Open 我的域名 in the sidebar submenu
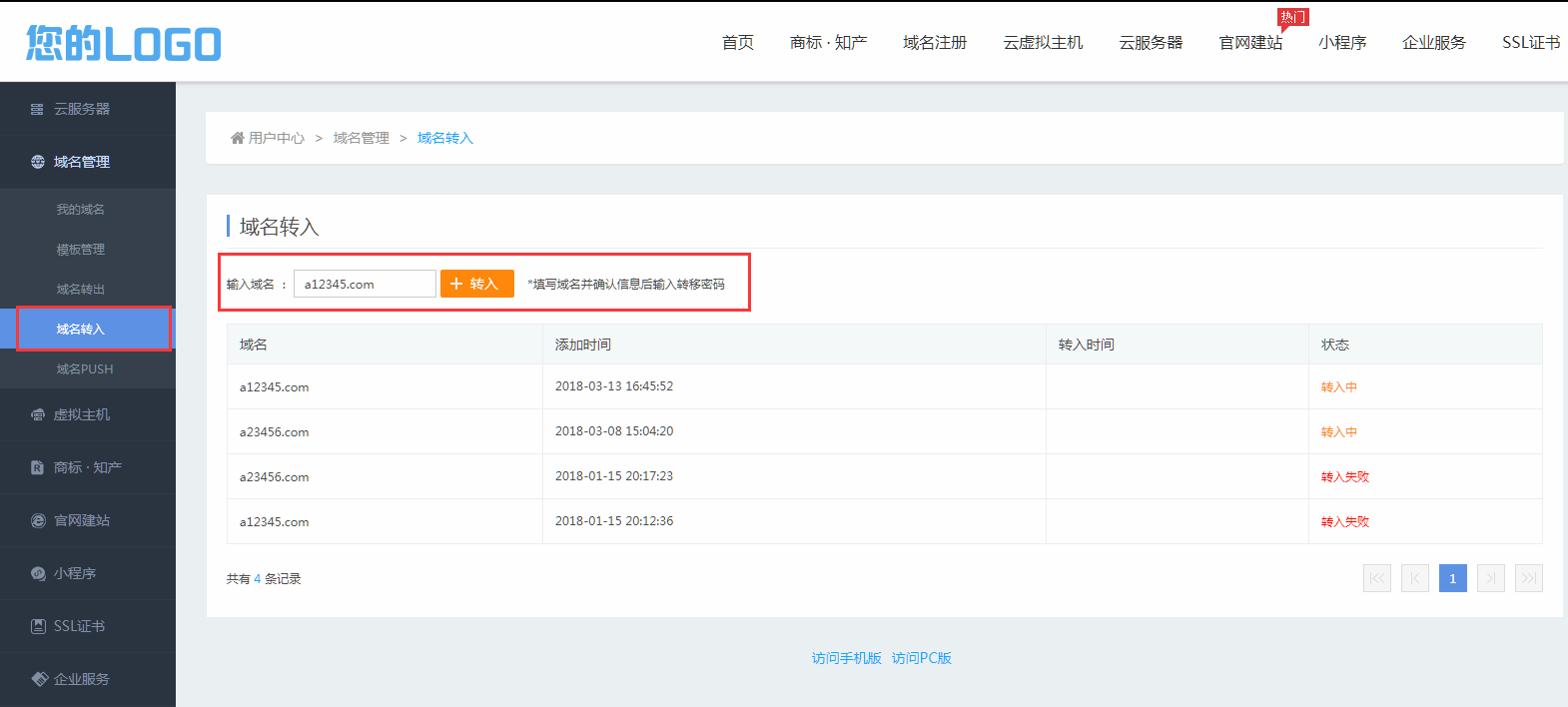Viewport: 1568px width, 707px height. pyautogui.click(x=80, y=209)
